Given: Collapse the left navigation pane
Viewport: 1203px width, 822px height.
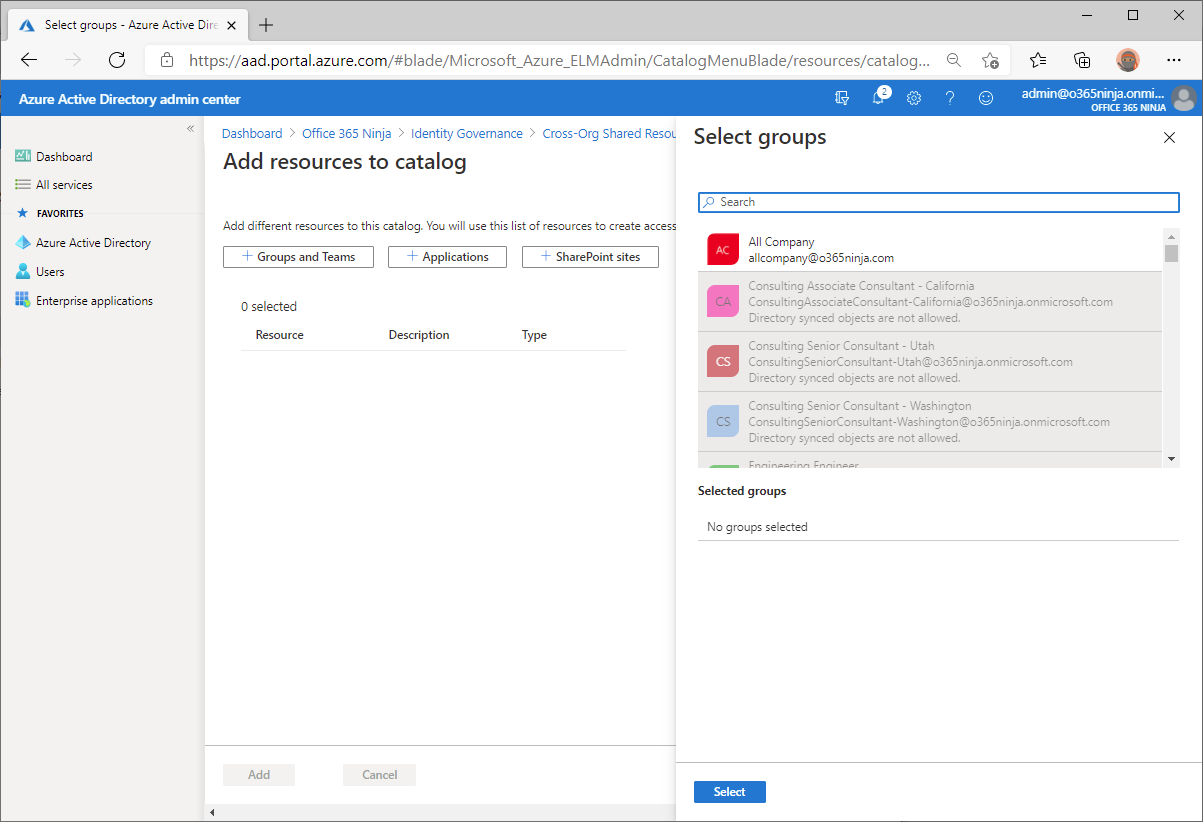Looking at the screenshot, I should pyautogui.click(x=190, y=127).
